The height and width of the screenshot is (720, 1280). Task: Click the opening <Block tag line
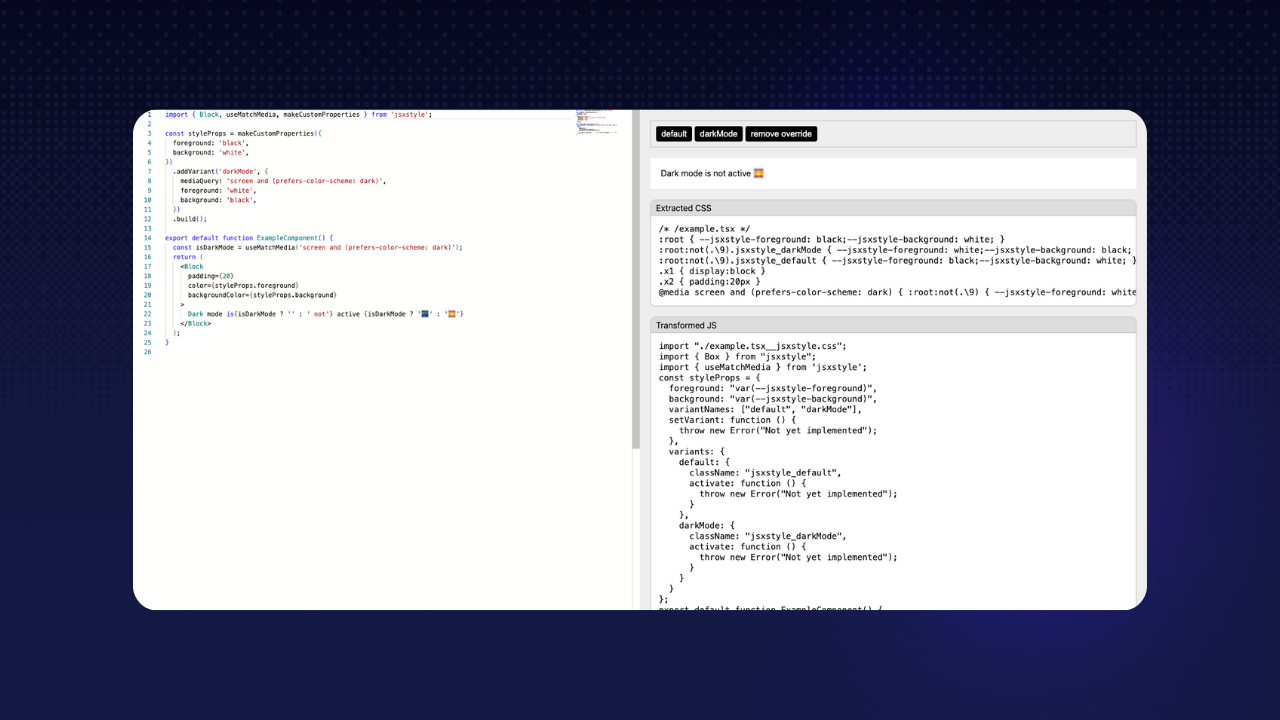click(x=192, y=266)
